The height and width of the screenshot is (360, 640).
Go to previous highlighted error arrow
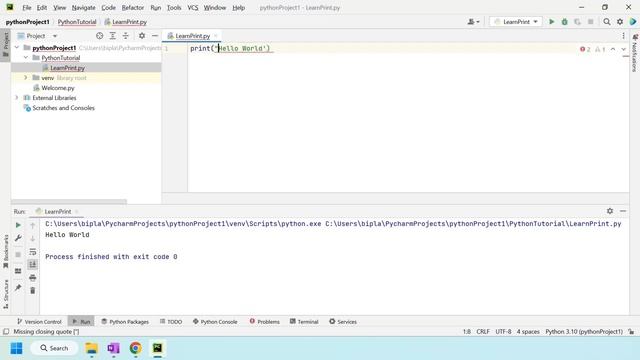pos(613,49)
